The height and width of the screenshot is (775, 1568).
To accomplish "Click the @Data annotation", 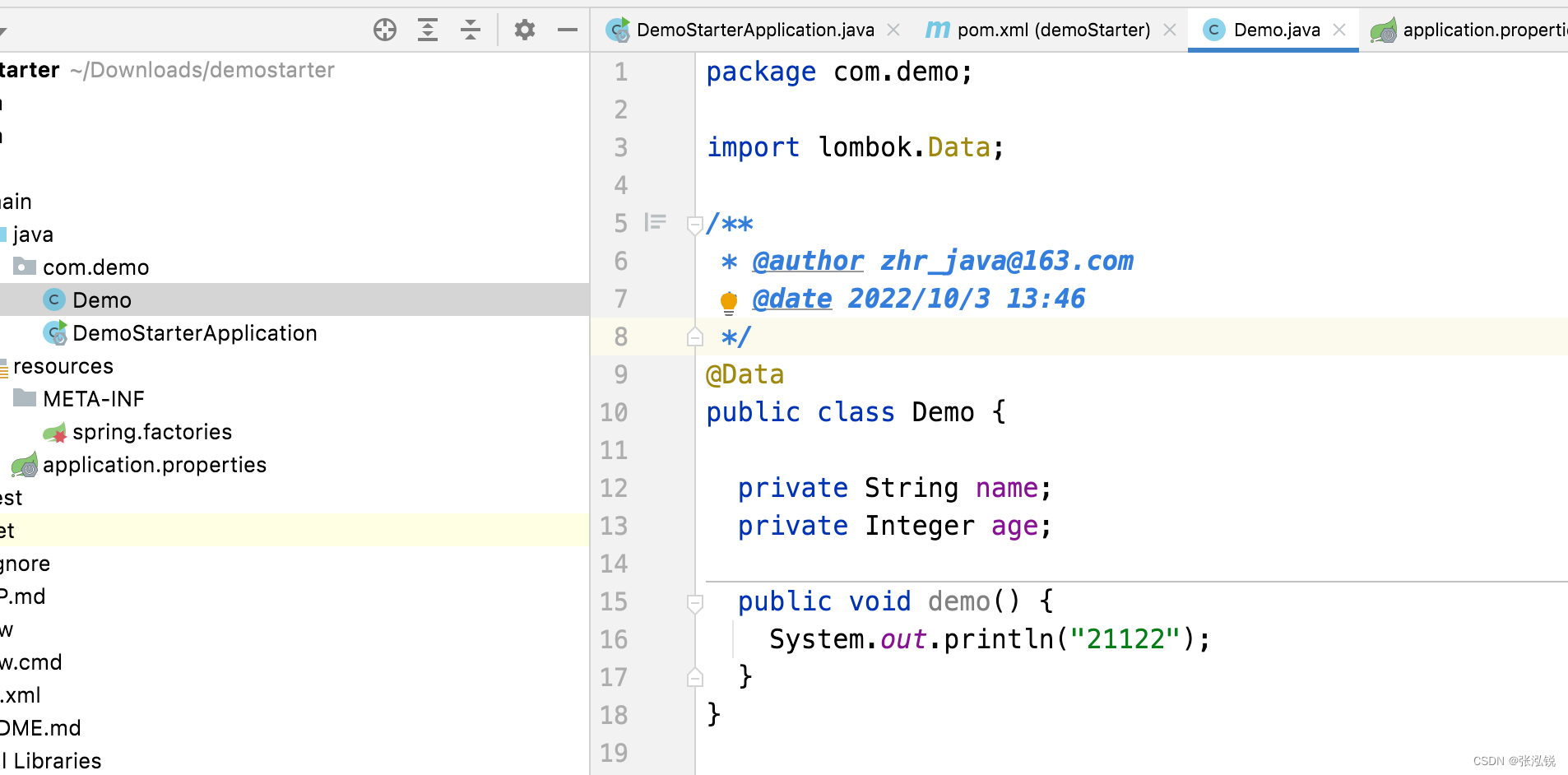I will click(x=745, y=374).
